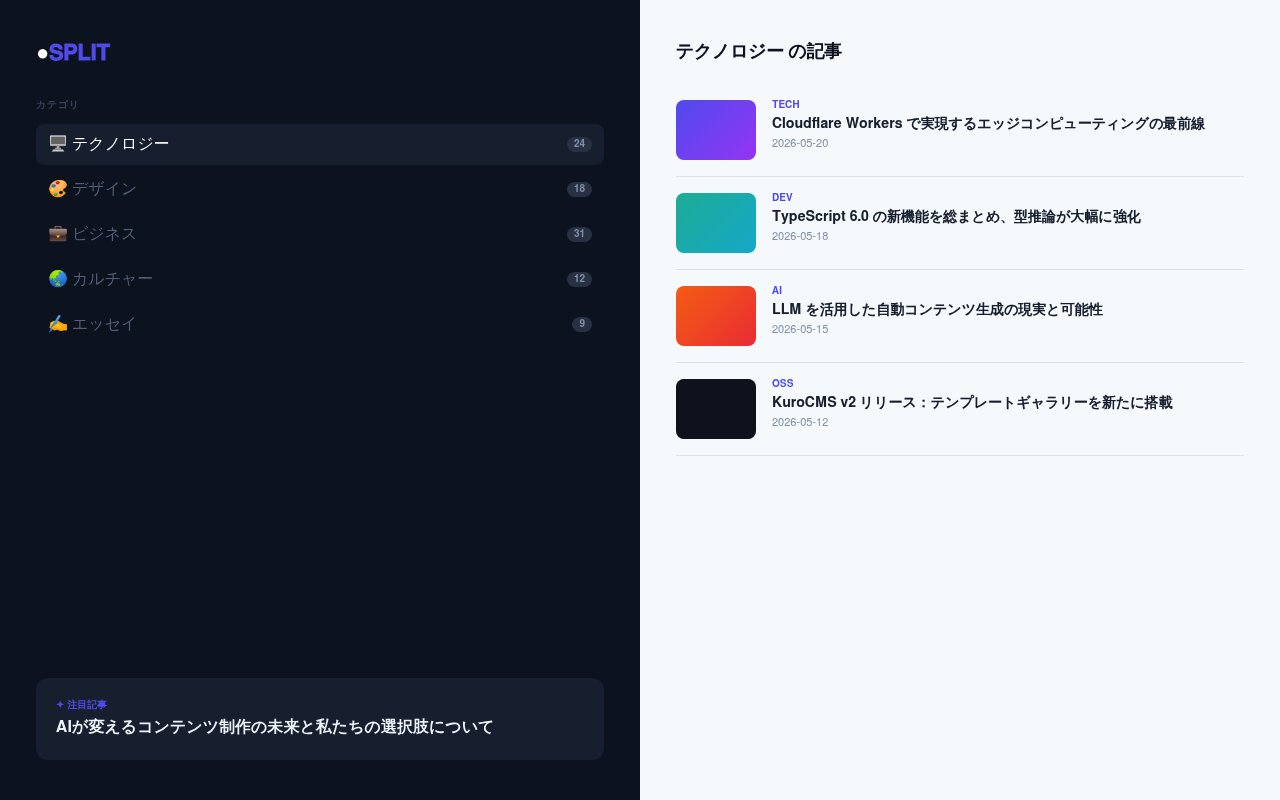Click the SPLIT logo
This screenshot has width=1280, height=800.
point(73,53)
